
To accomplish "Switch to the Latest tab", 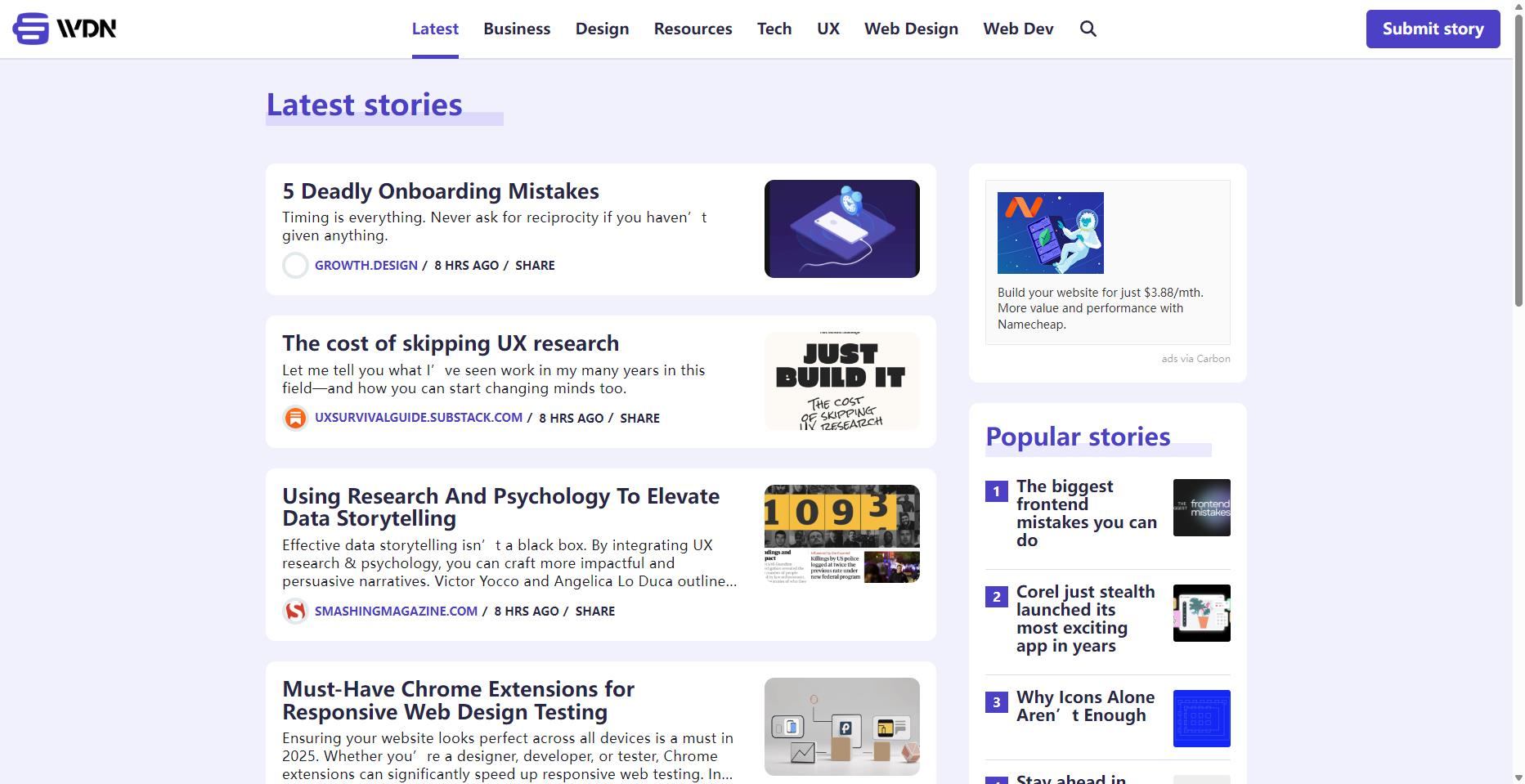I will [x=435, y=29].
